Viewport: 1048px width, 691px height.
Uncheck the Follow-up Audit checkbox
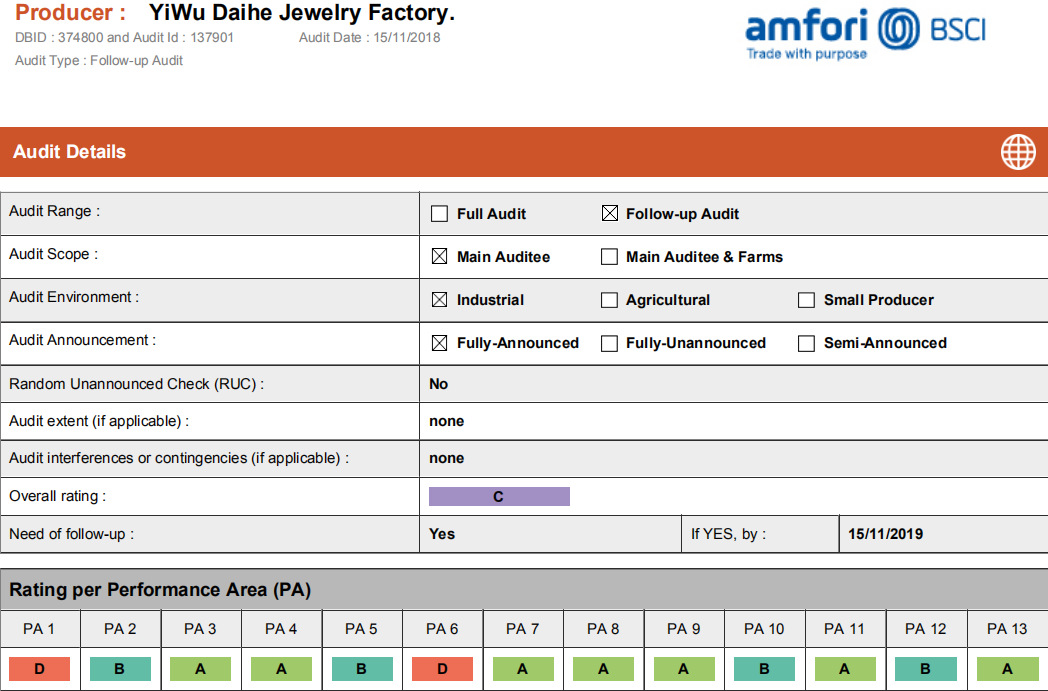click(x=610, y=213)
